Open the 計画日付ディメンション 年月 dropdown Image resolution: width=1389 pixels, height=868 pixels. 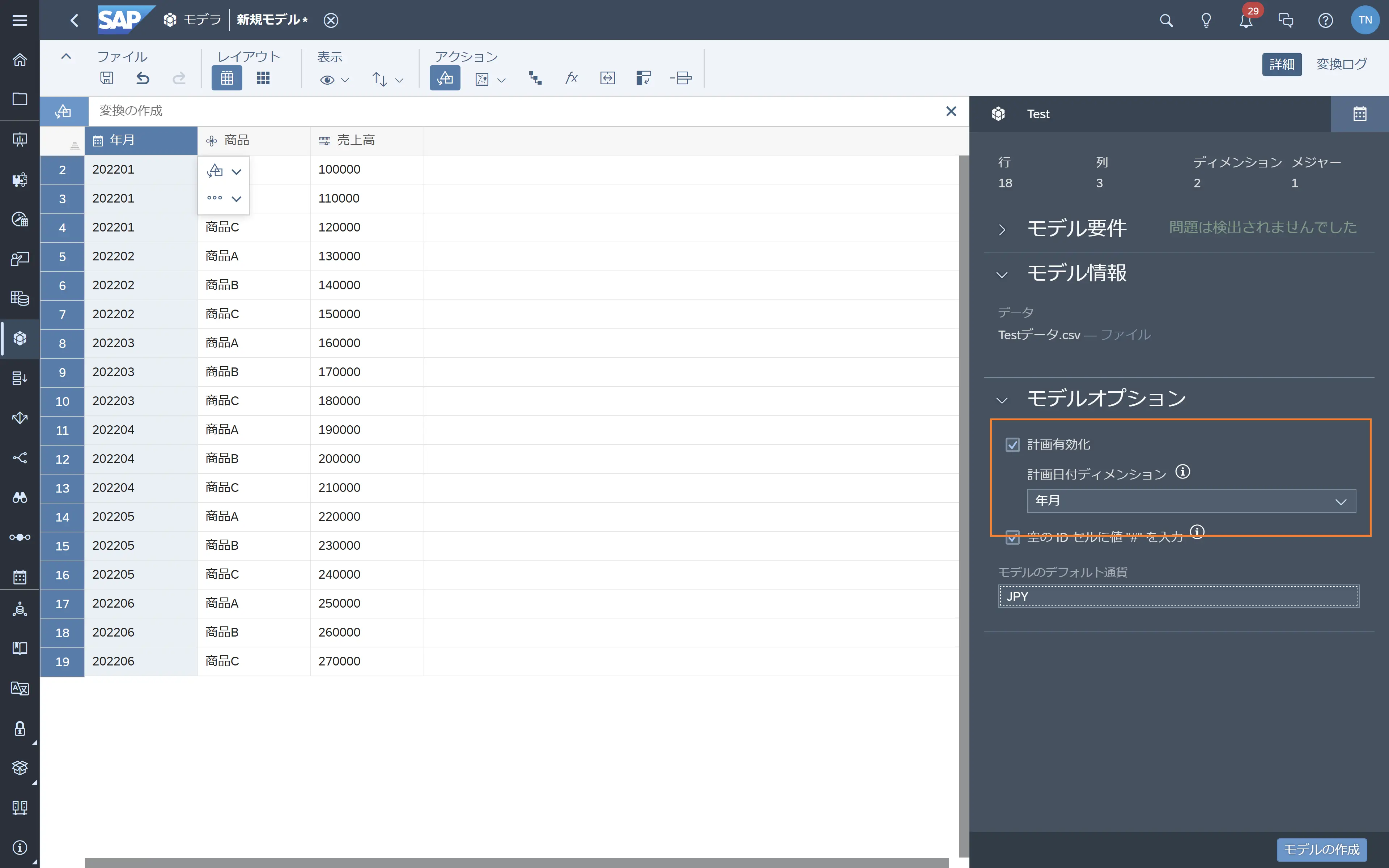click(x=1191, y=501)
